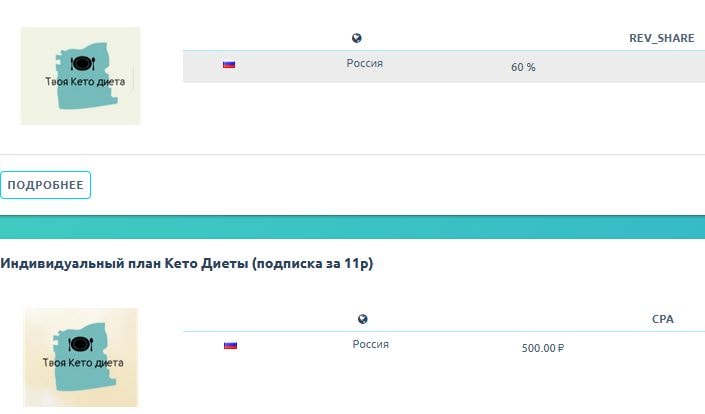Click the REV_SHARE column header
Image resolution: width=705 pixels, height=414 pixels.
pos(661,38)
